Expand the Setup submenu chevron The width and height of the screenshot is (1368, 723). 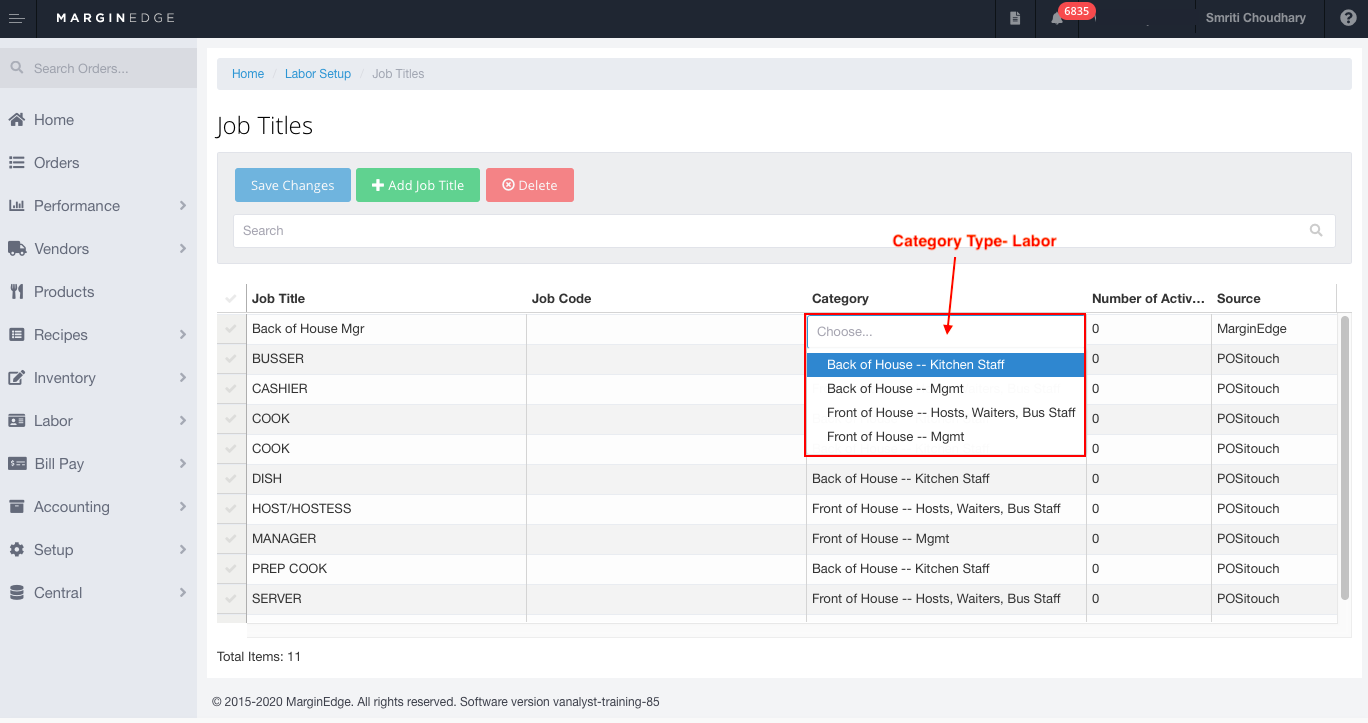point(183,549)
